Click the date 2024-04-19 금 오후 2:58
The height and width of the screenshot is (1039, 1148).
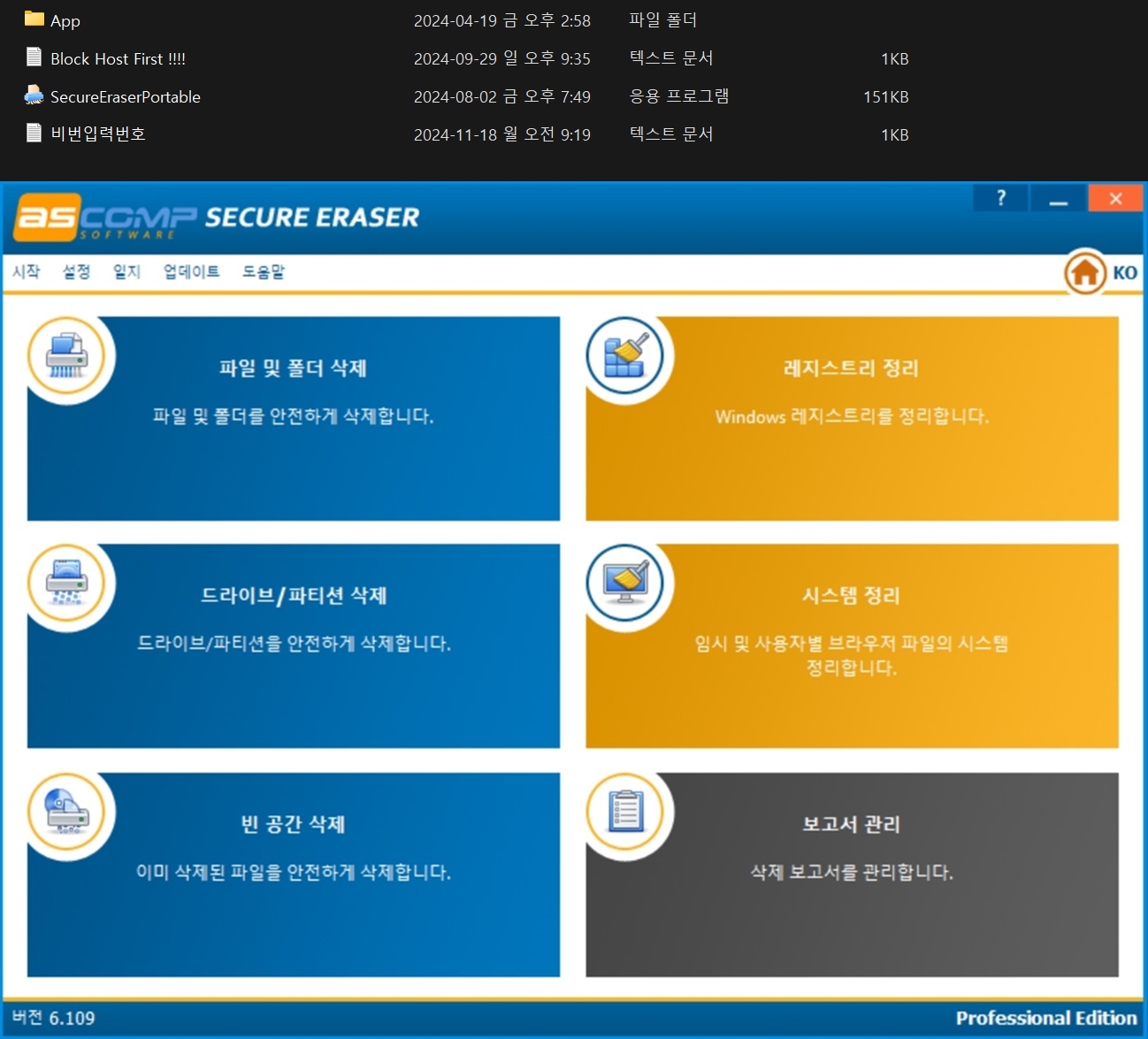tap(502, 20)
